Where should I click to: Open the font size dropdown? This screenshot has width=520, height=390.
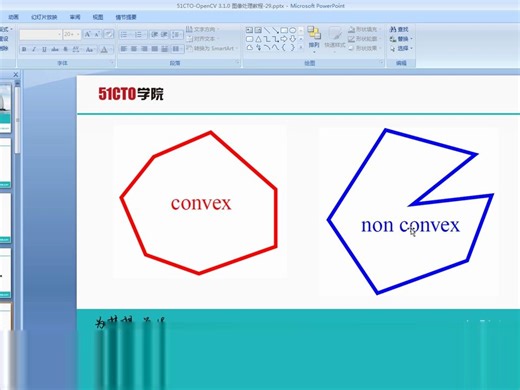click(x=78, y=34)
